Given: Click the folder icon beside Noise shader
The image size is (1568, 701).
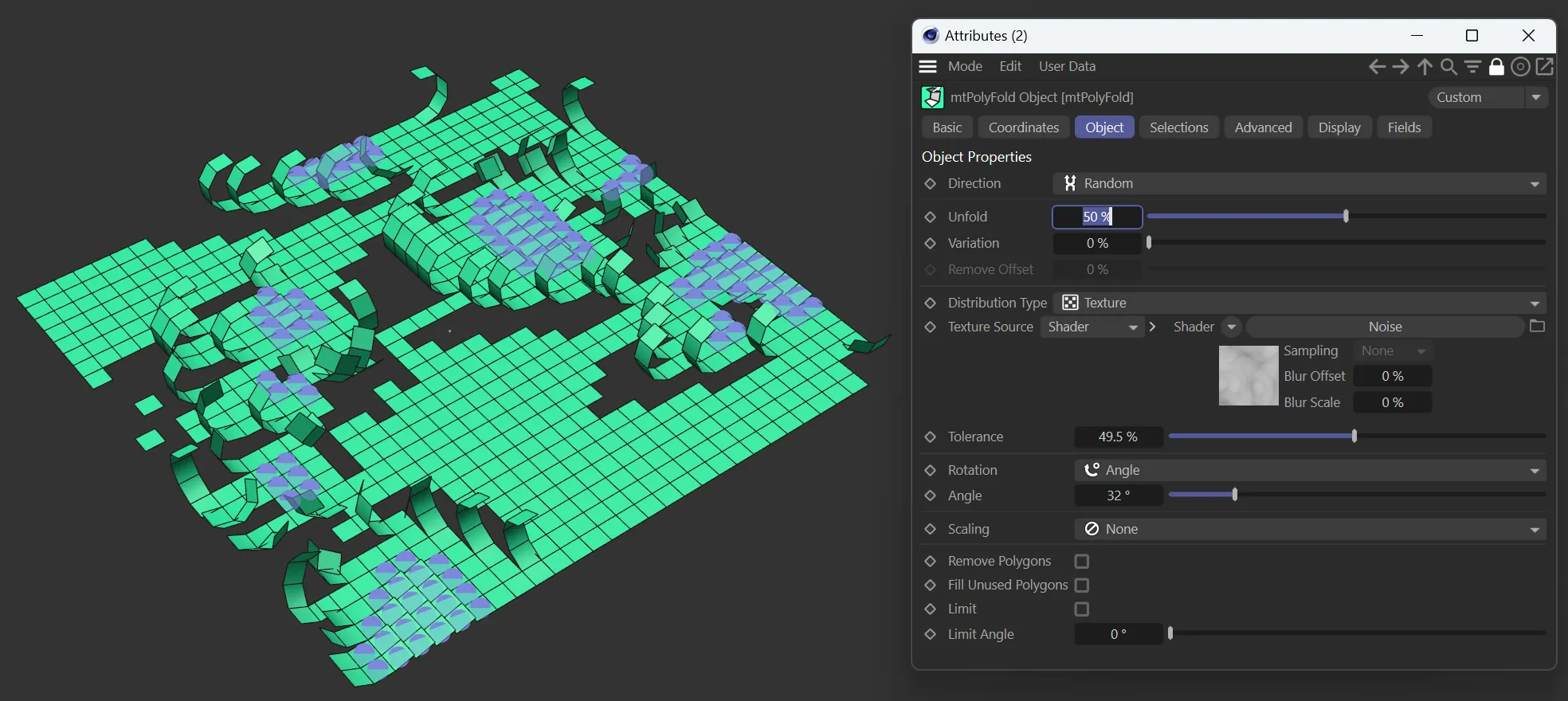Looking at the screenshot, I should click(x=1537, y=327).
